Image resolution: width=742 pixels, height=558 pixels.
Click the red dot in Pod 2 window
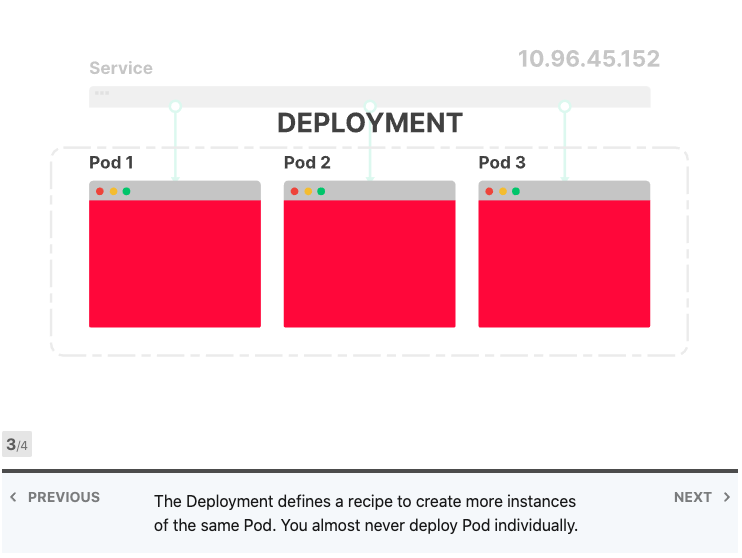point(295,191)
